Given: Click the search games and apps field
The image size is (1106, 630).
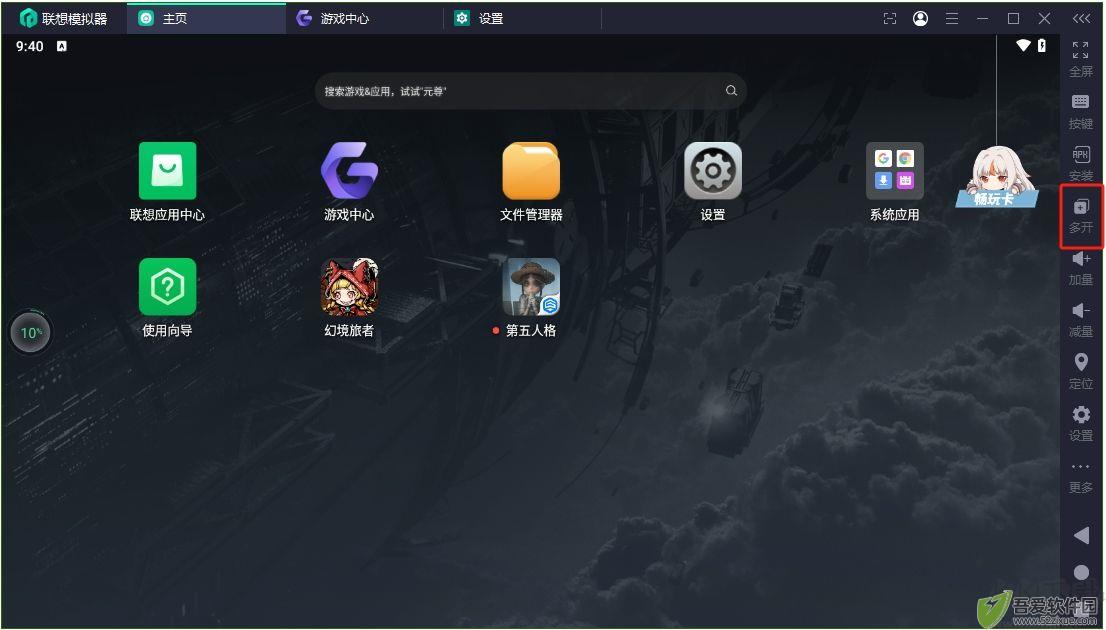Looking at the screenshot, I should [530, 90].
